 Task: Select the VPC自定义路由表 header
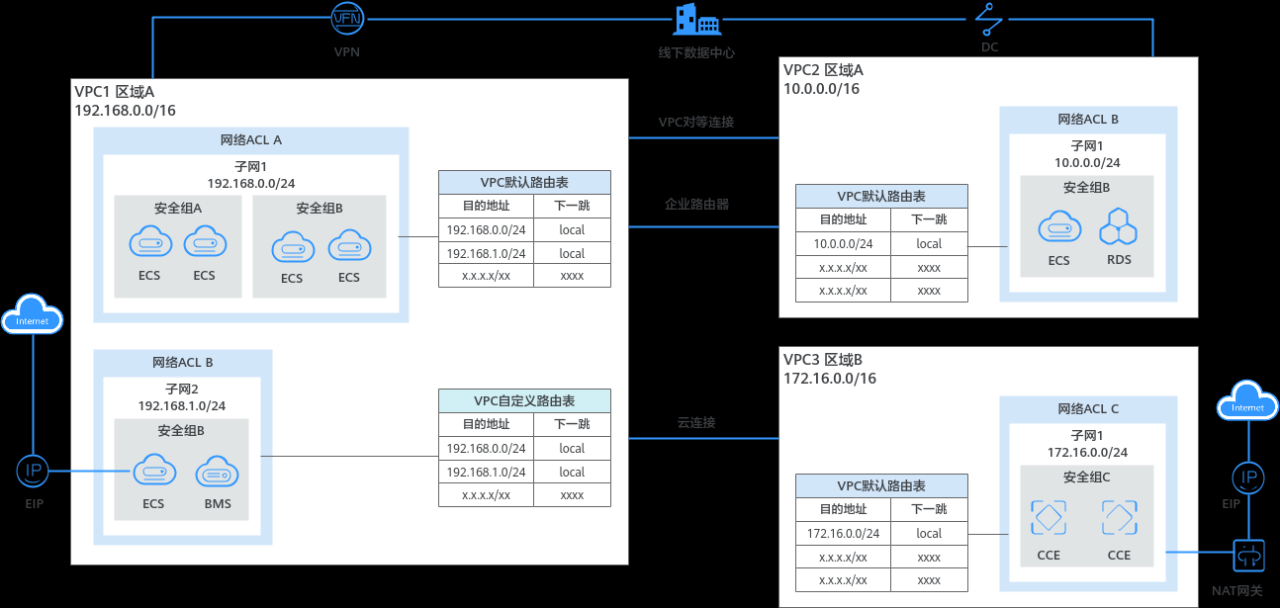coord(524,401)
